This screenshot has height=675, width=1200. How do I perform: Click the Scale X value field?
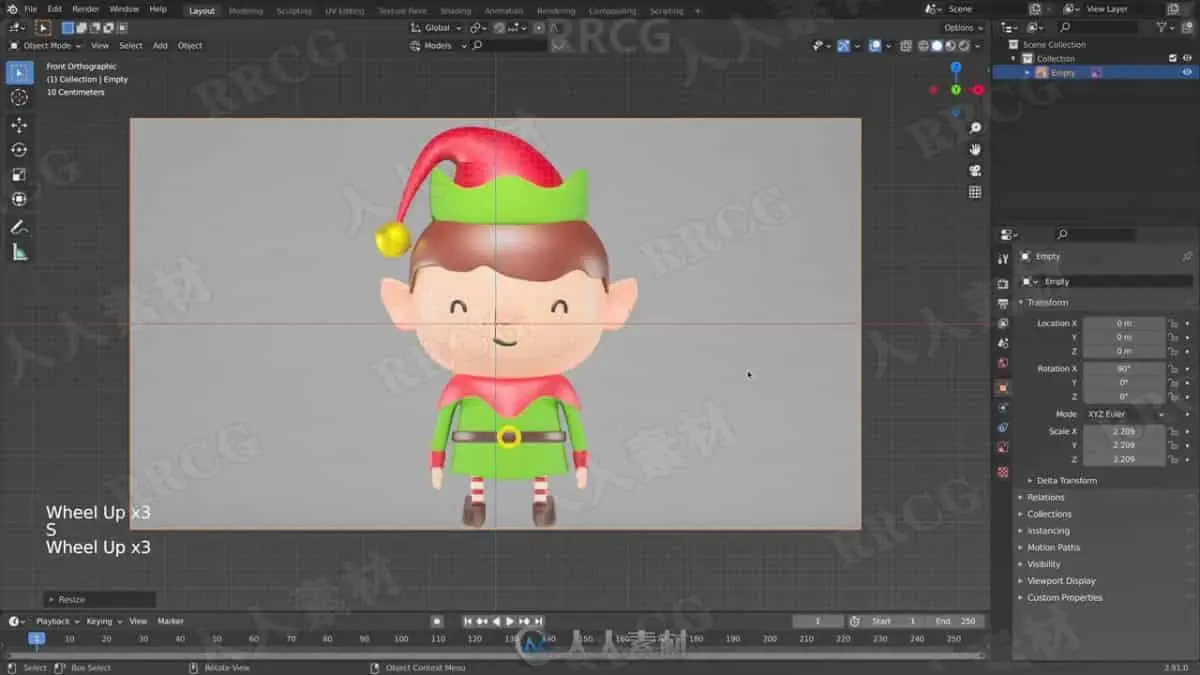coord(1125,431)
